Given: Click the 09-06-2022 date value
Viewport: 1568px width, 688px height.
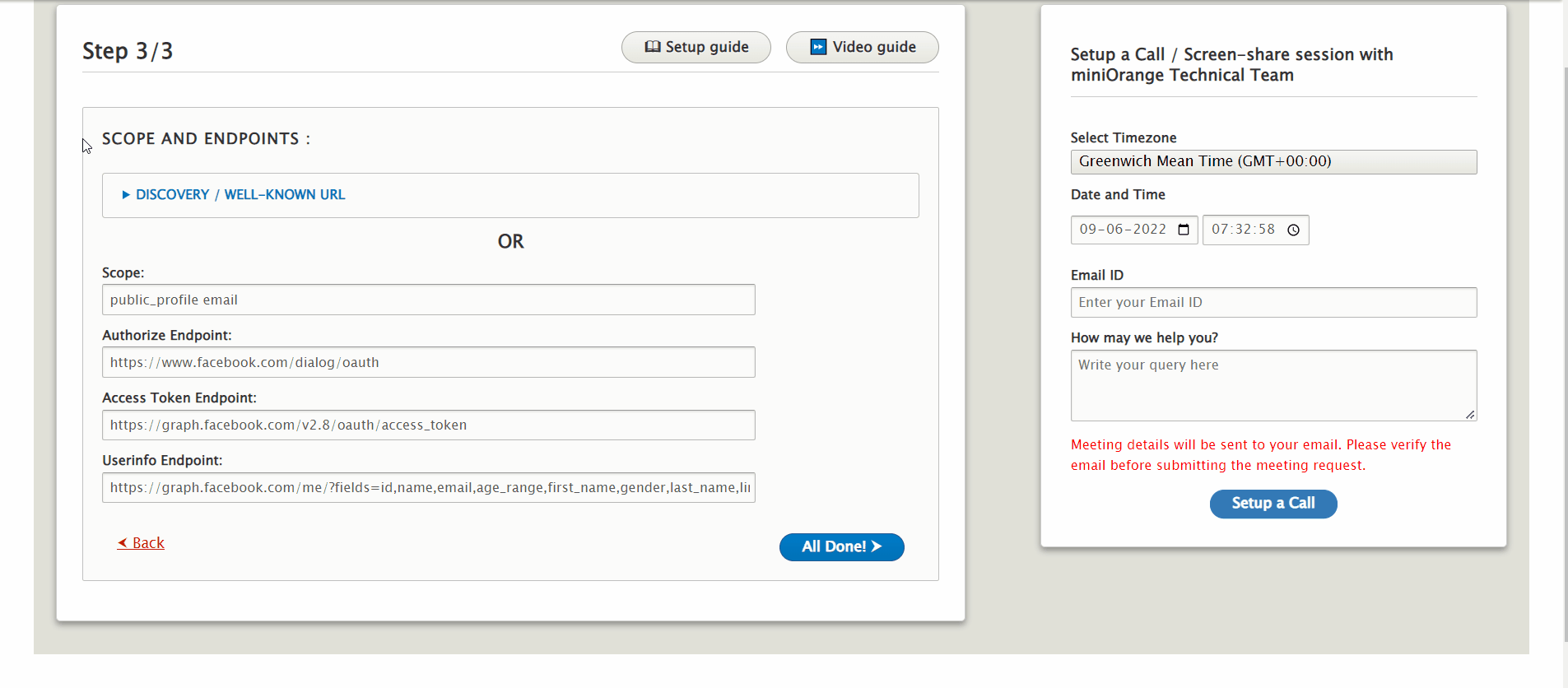Looking at the screenshot, I should click(x=1123, y=230).
